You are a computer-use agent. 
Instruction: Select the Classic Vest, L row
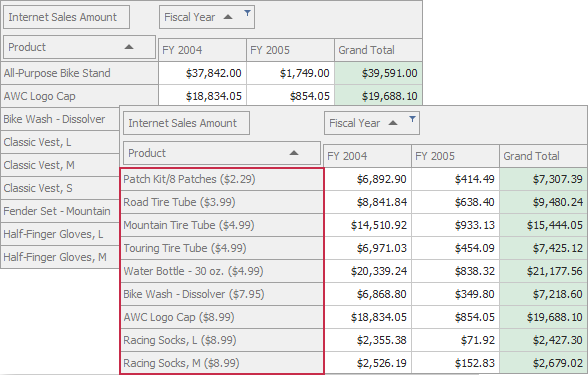[60, 142]
